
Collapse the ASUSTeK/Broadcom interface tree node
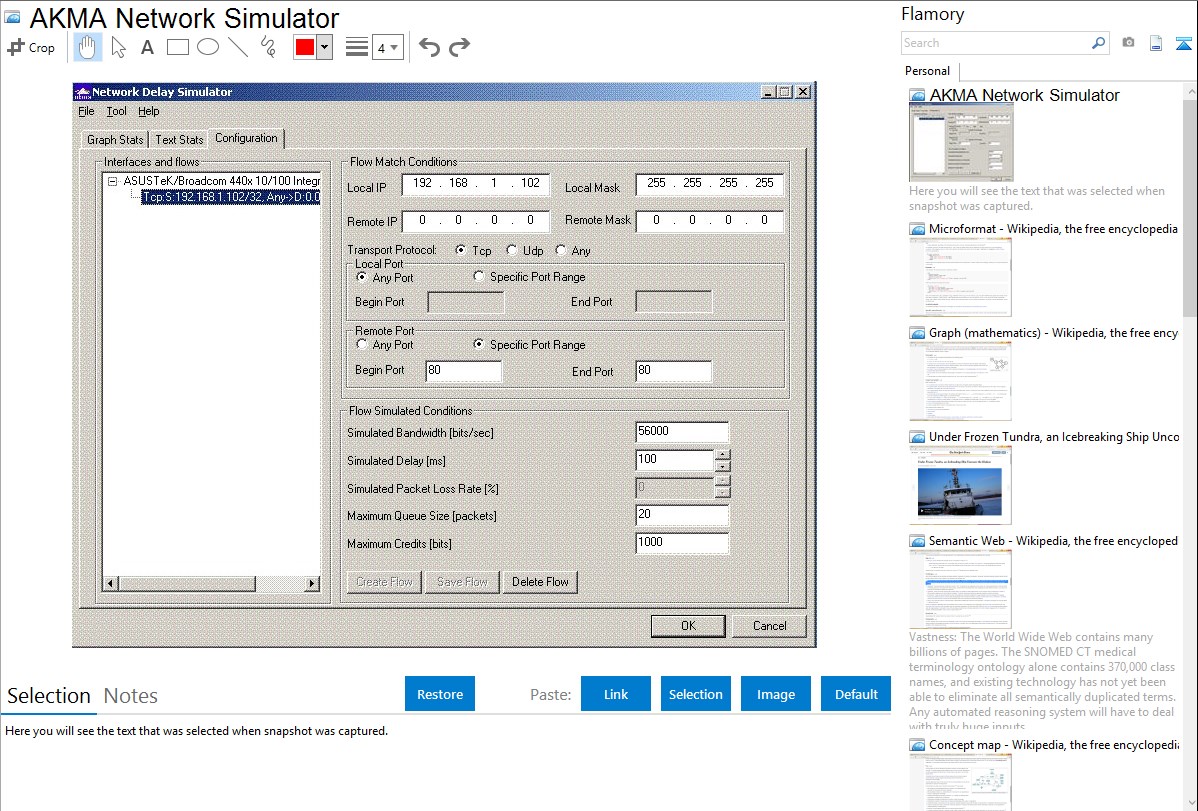tap(114, 182)
